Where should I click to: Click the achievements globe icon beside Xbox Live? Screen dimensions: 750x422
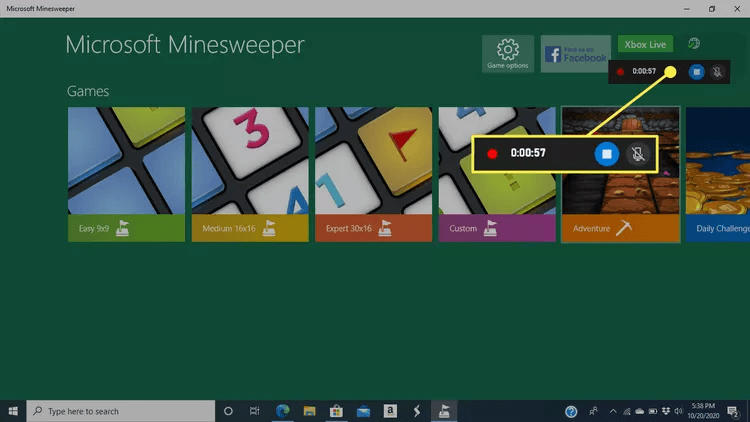694,44
